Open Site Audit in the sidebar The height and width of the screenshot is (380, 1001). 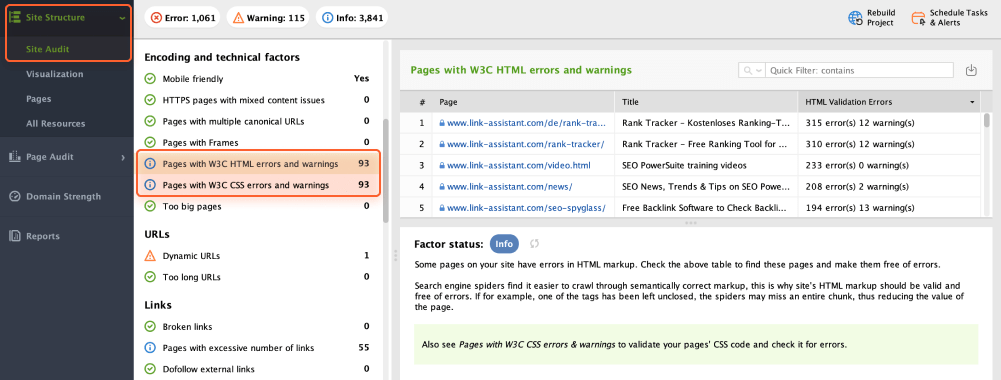tap(48, 49)
